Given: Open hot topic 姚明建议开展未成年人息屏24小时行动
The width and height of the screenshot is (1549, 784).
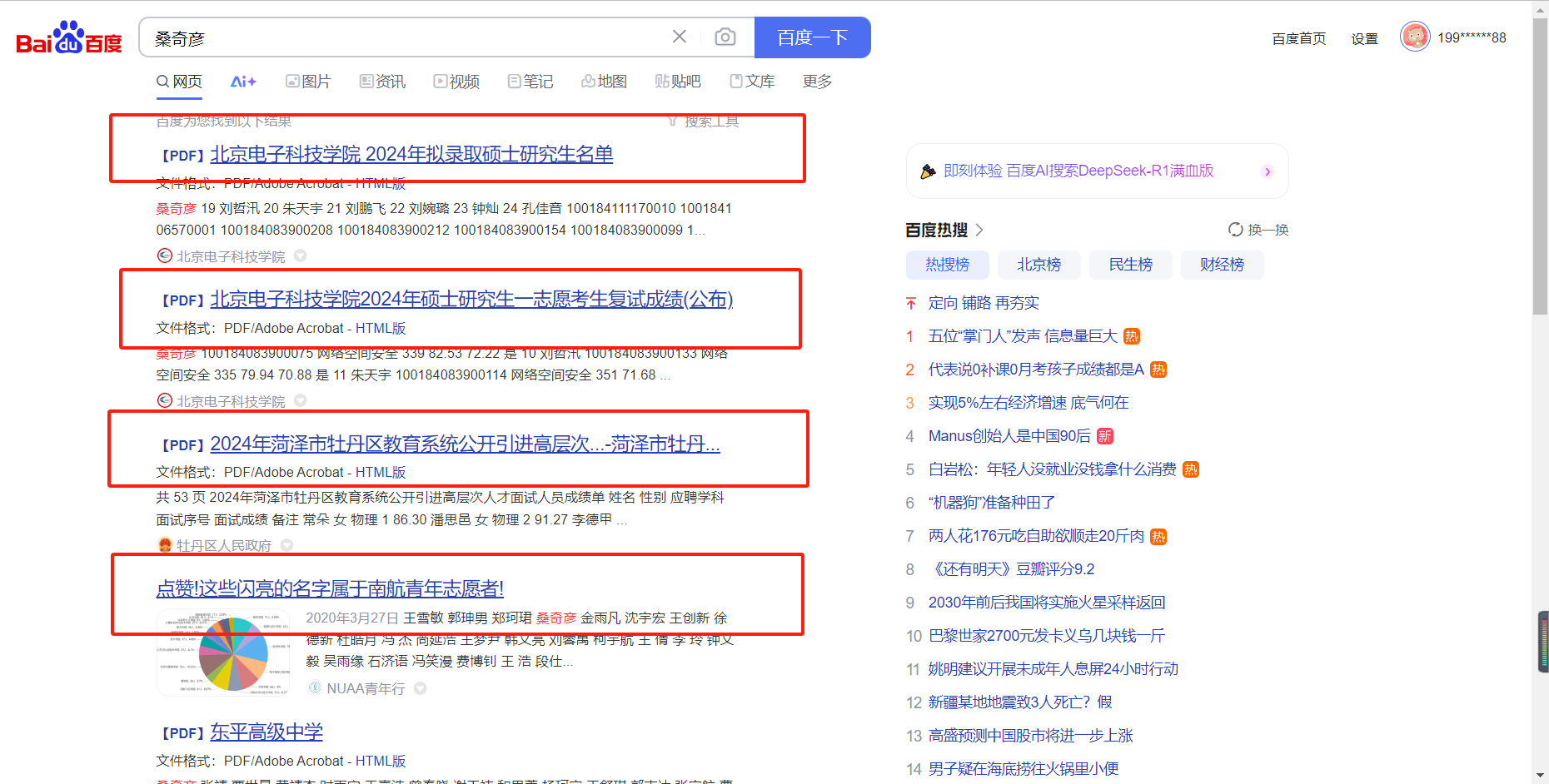Looking at the screenshot, I should [x=1053, y=669].
